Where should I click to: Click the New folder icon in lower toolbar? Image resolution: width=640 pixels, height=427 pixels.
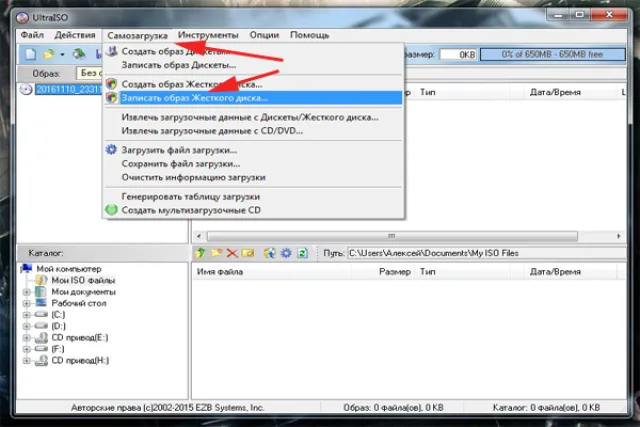click(216, 253)
